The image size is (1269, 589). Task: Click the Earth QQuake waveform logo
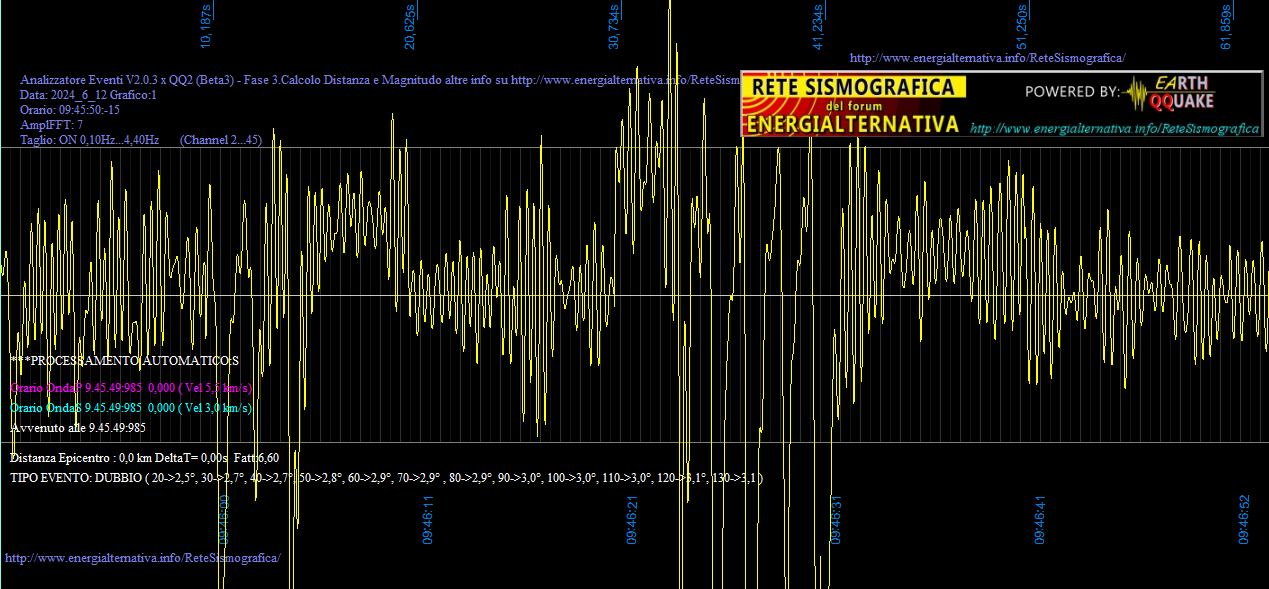(x=1167, y=92)
